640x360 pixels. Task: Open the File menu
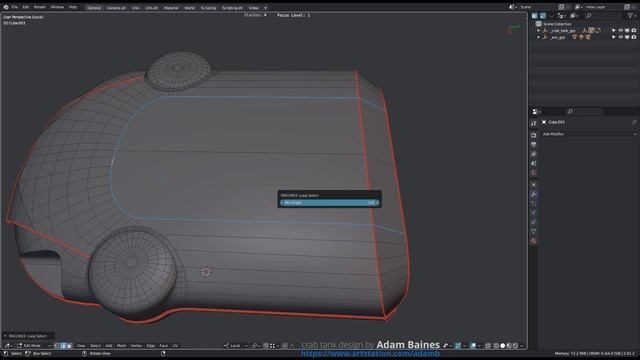click(x=15, y=7)
